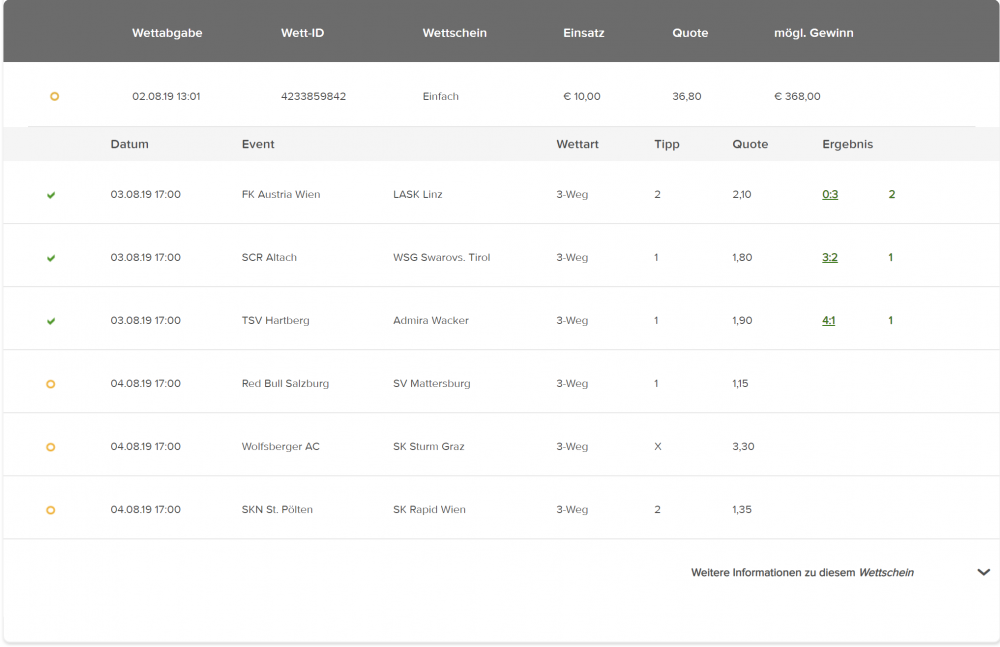Click the Red Bull Salzburg team name
This screenshot has width=1000, height=647.
point(285,384)
